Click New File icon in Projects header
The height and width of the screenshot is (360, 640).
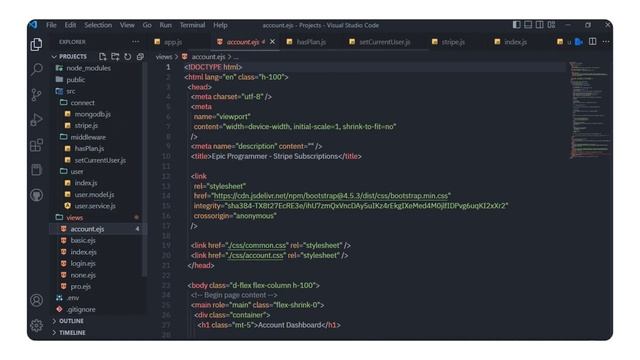pos(102,56)
